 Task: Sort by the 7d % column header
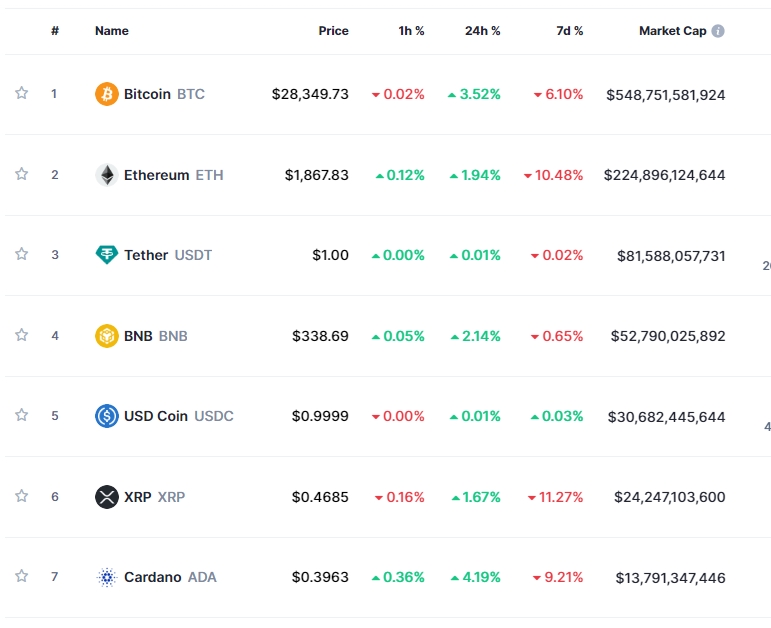pos(569,31)
